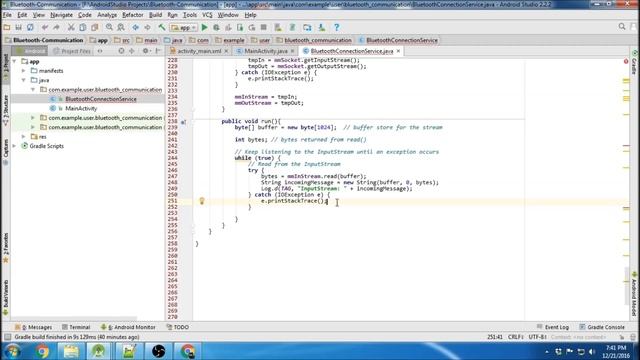Open the Event Log

[x=553, y=327]
